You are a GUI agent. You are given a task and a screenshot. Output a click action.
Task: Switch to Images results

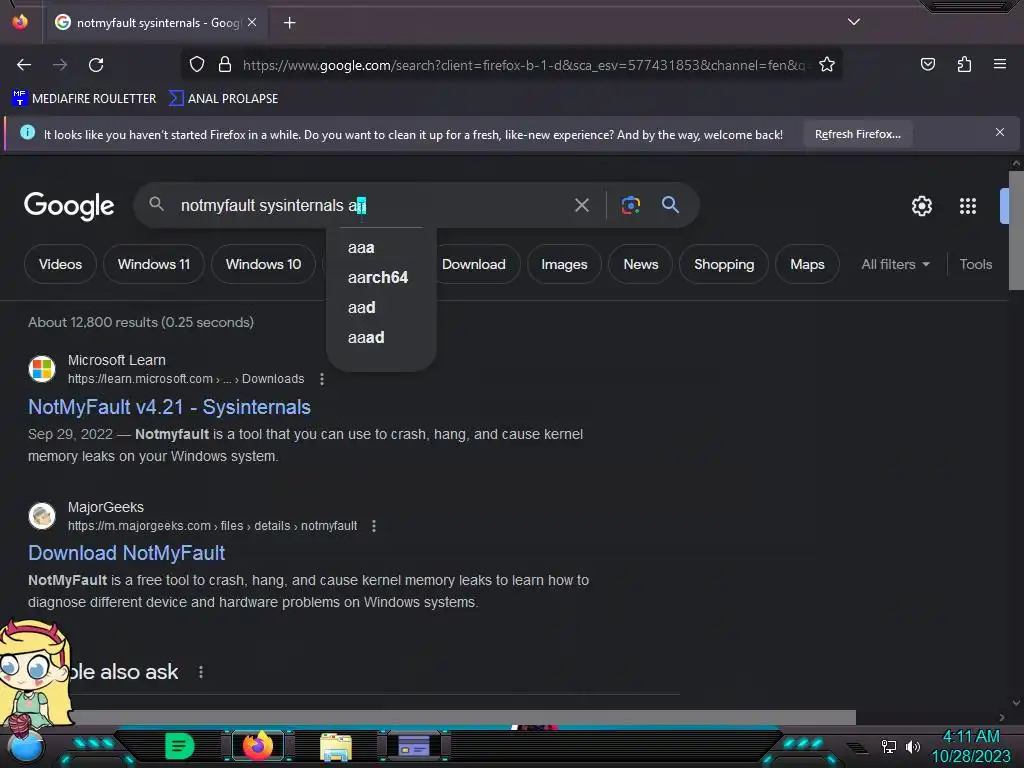564,264
